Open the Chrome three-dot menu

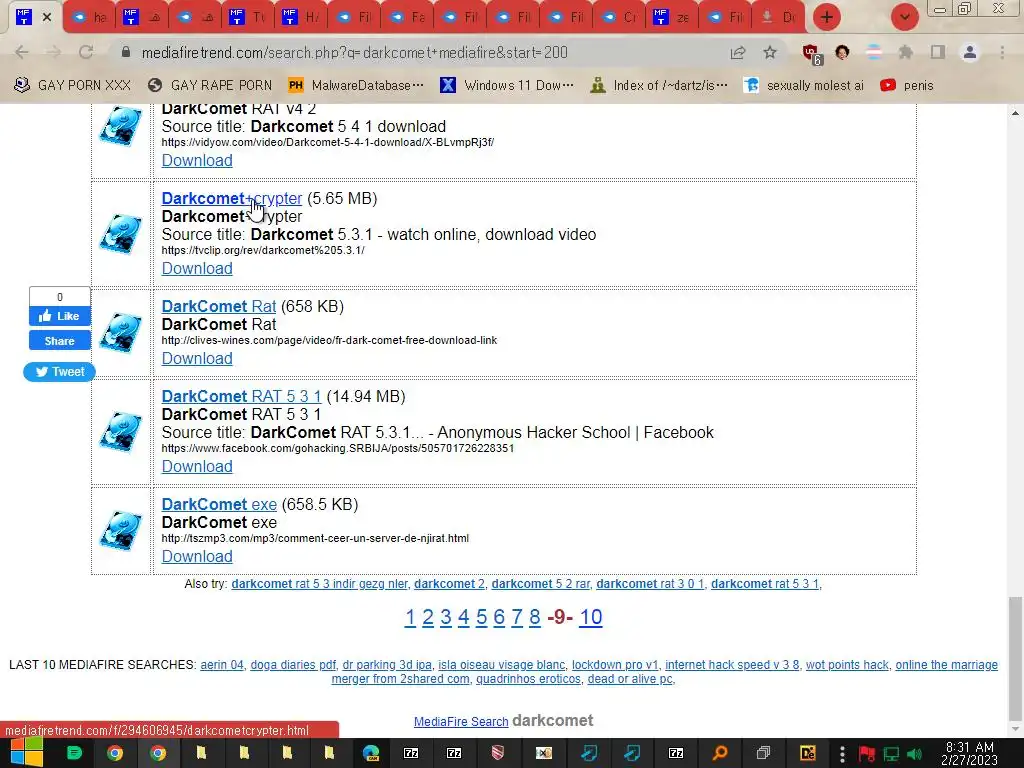[x=1002, y=52]
